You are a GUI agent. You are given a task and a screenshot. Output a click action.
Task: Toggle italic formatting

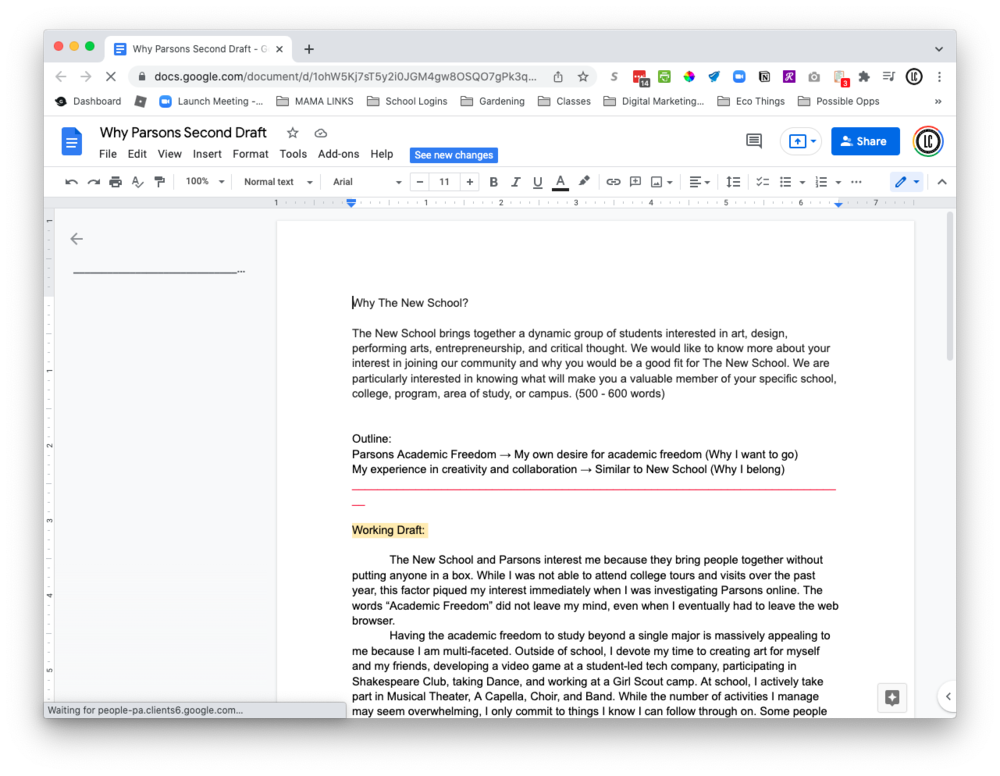click(515, 182)
